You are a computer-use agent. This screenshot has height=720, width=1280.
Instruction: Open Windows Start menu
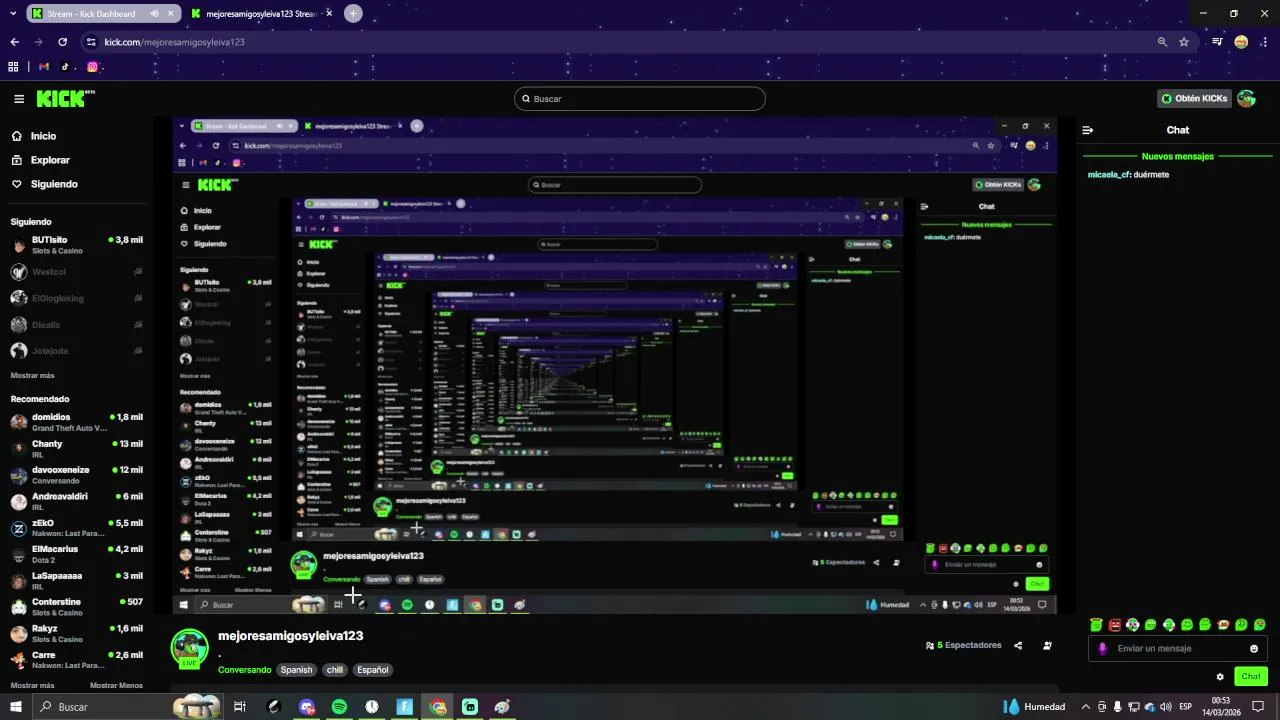(15, 707)
